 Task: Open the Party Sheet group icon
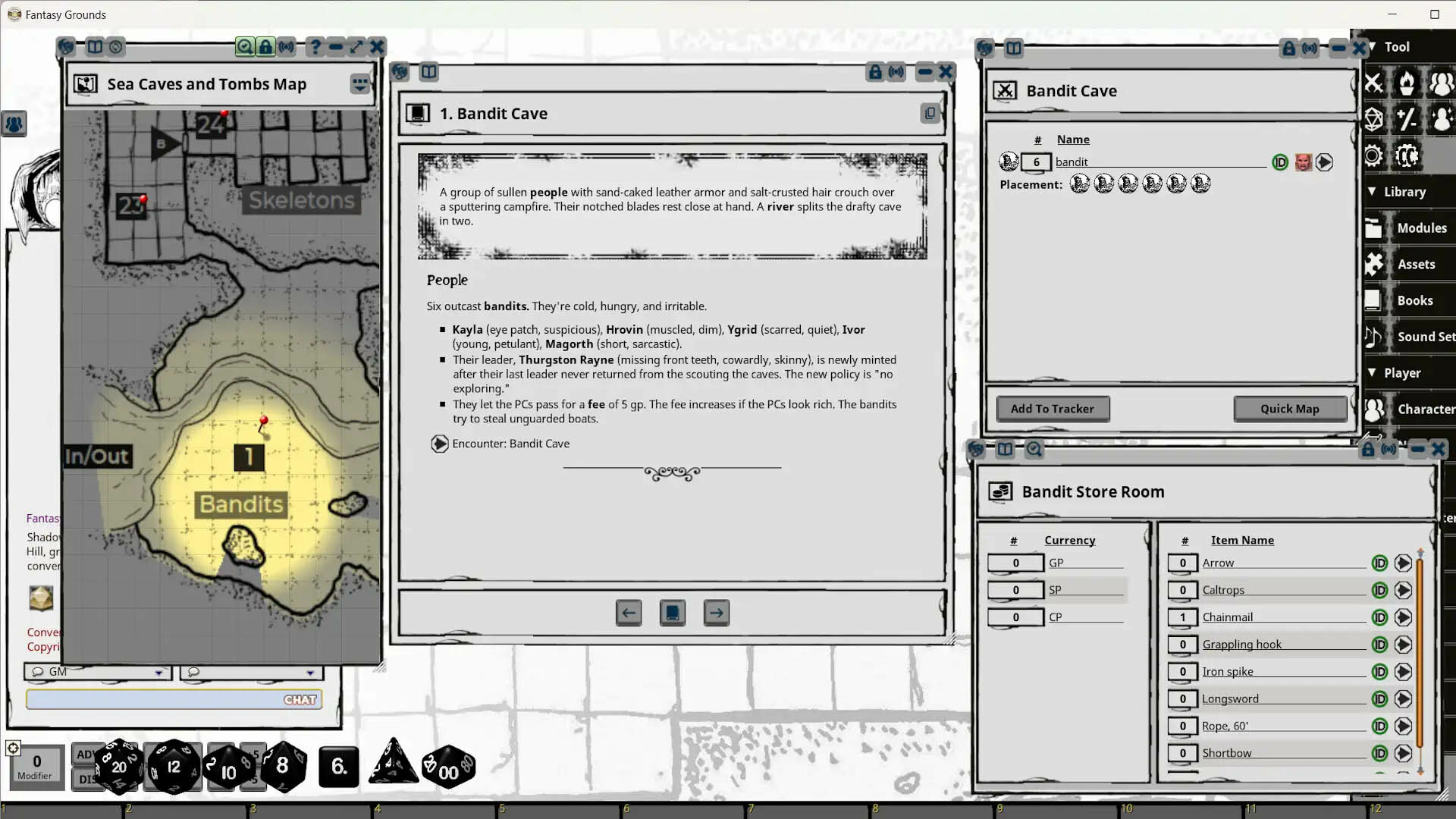[1443, 83]
